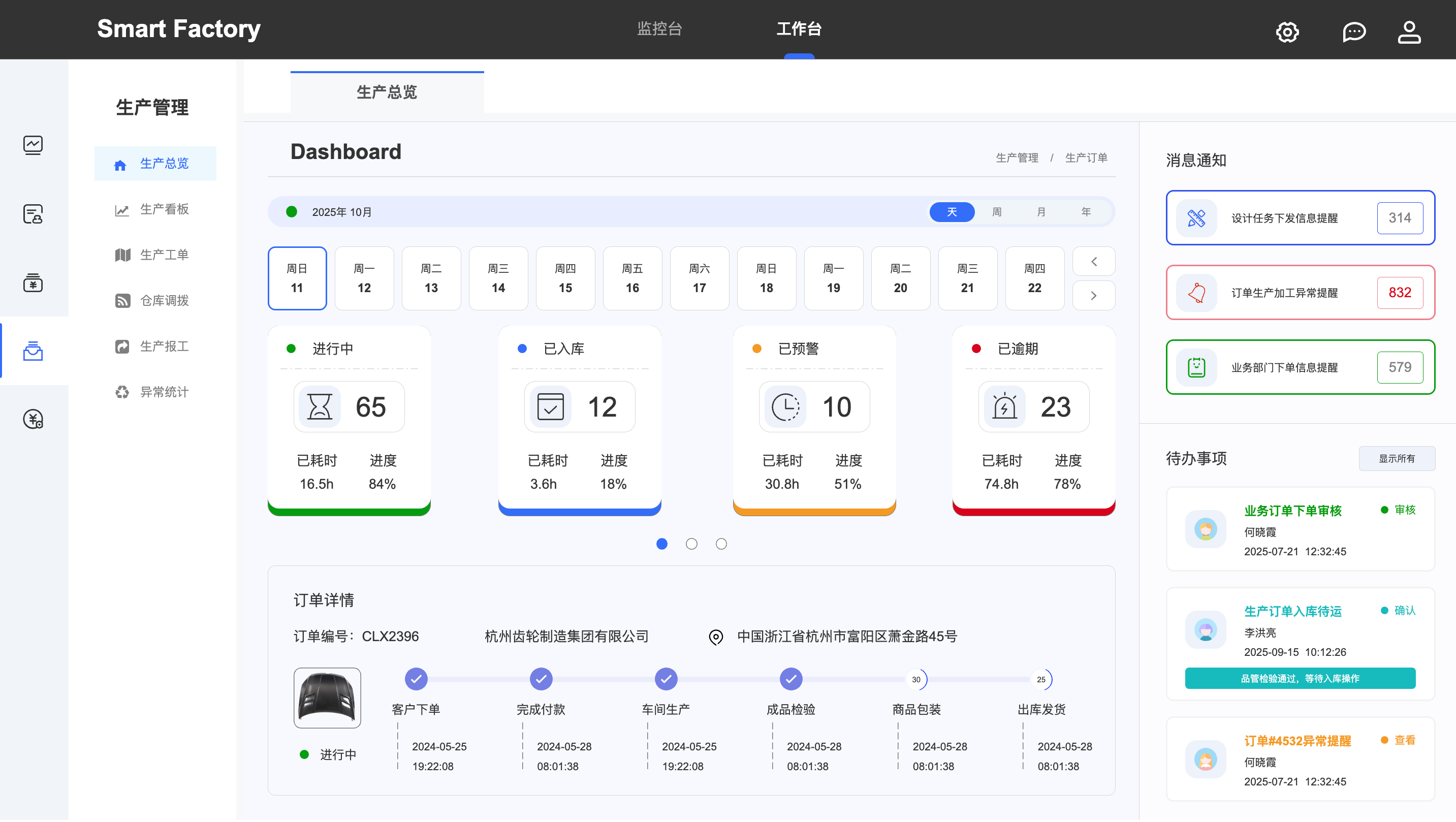Go to the previous dates chevron
This screenshot has width=1456, height=822.
pyautogui.click(x=1093, y=262)
